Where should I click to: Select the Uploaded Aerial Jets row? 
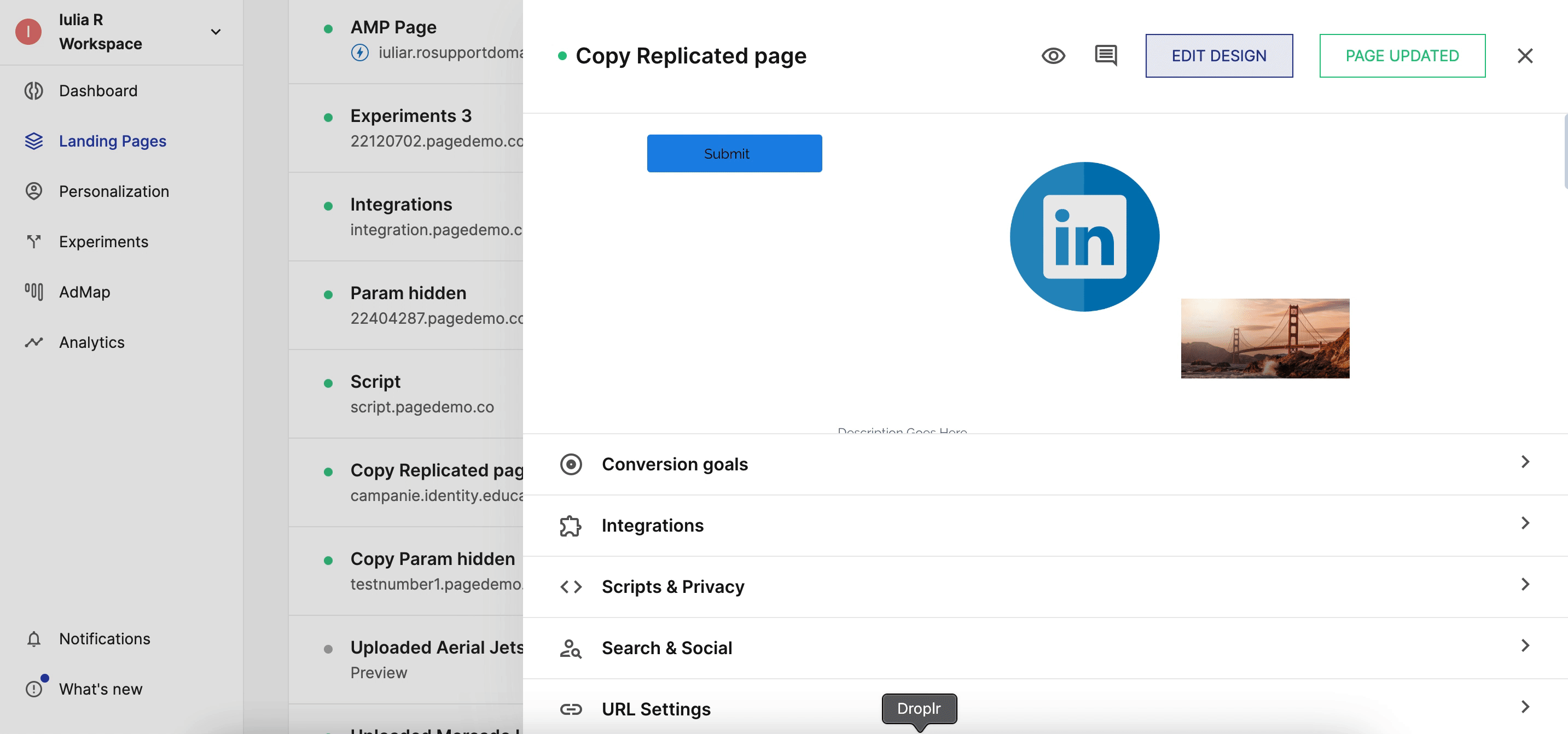406,660
